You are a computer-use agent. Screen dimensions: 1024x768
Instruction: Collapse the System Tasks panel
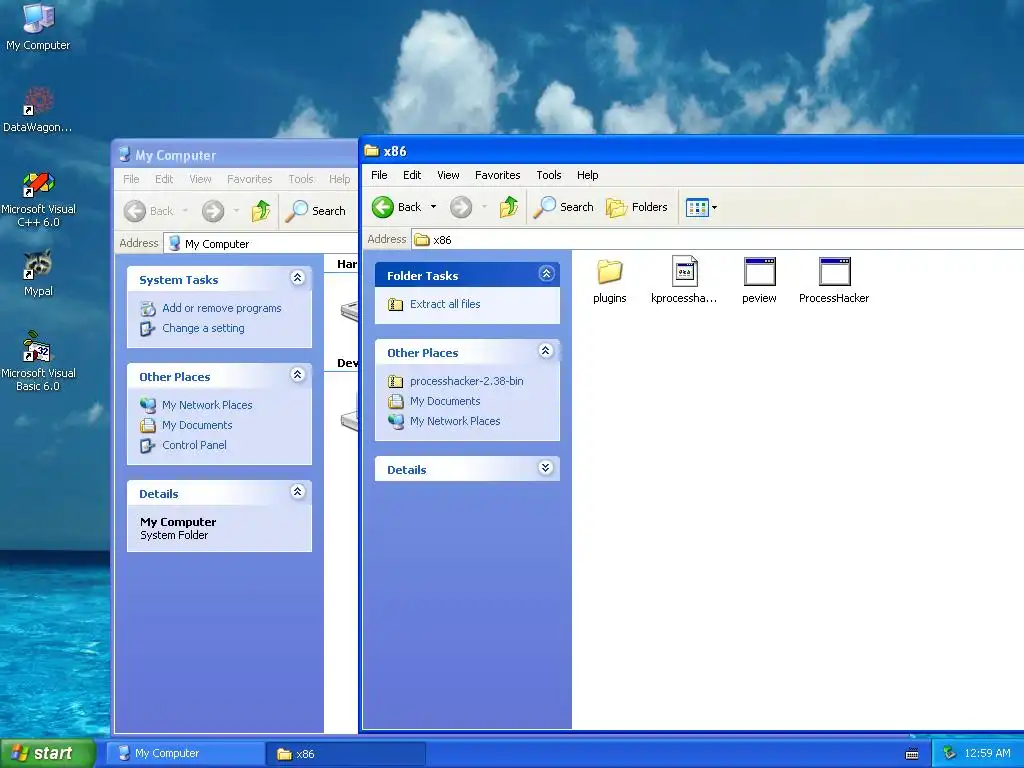pyautogui.click(x=298, y=278)
